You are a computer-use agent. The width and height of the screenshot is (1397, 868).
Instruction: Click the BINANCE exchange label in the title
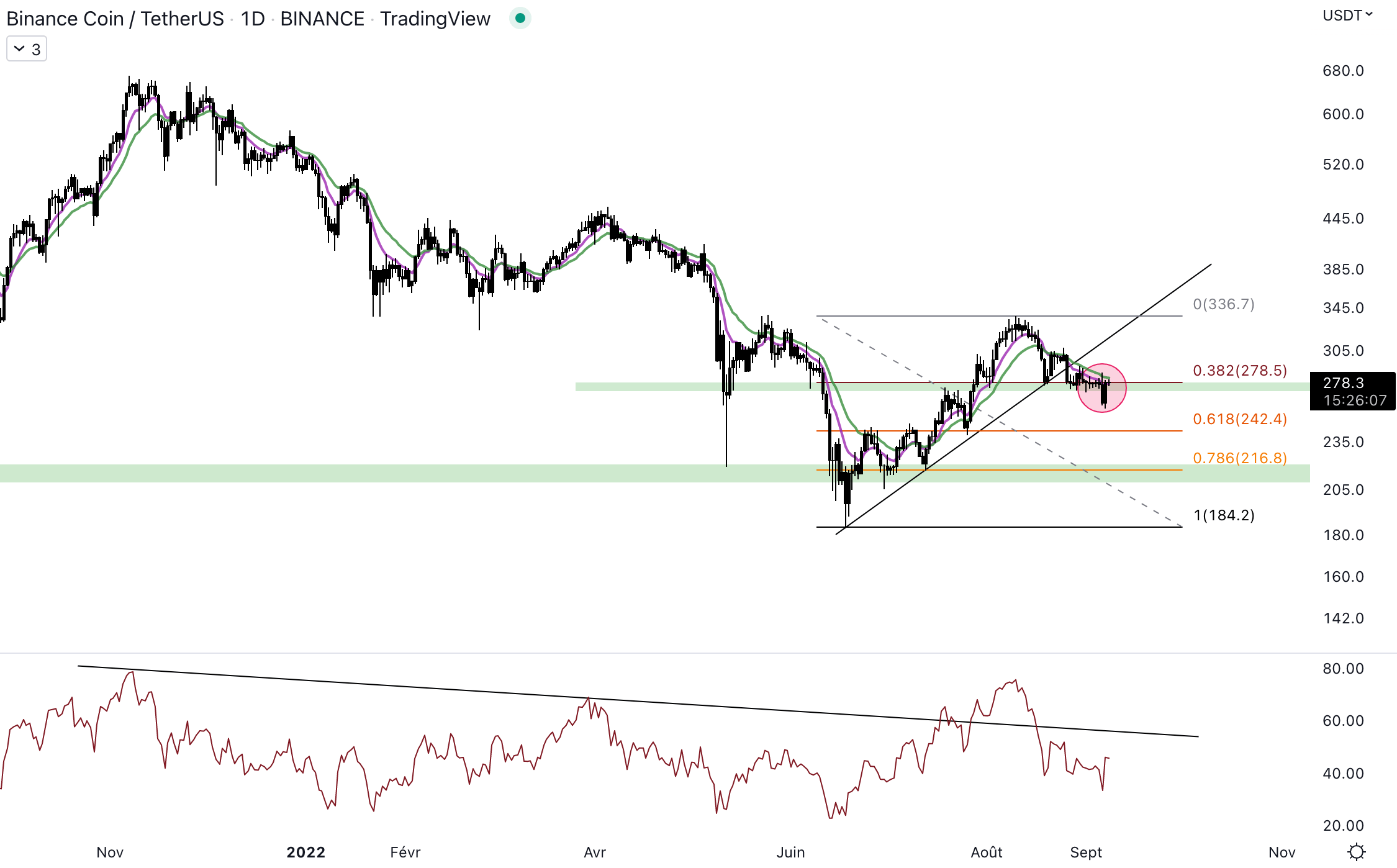322,19
